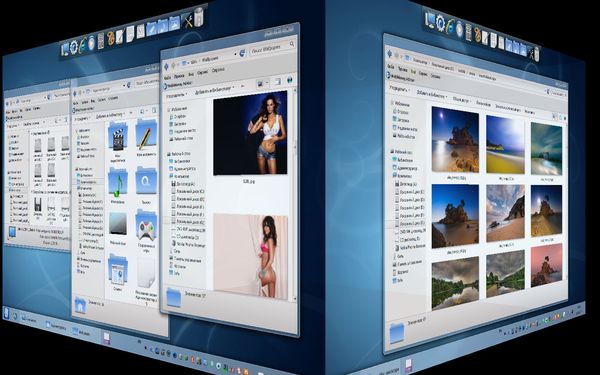
Task: Open the computer monitor icon in right-face dock
Action: click(430, 19)
